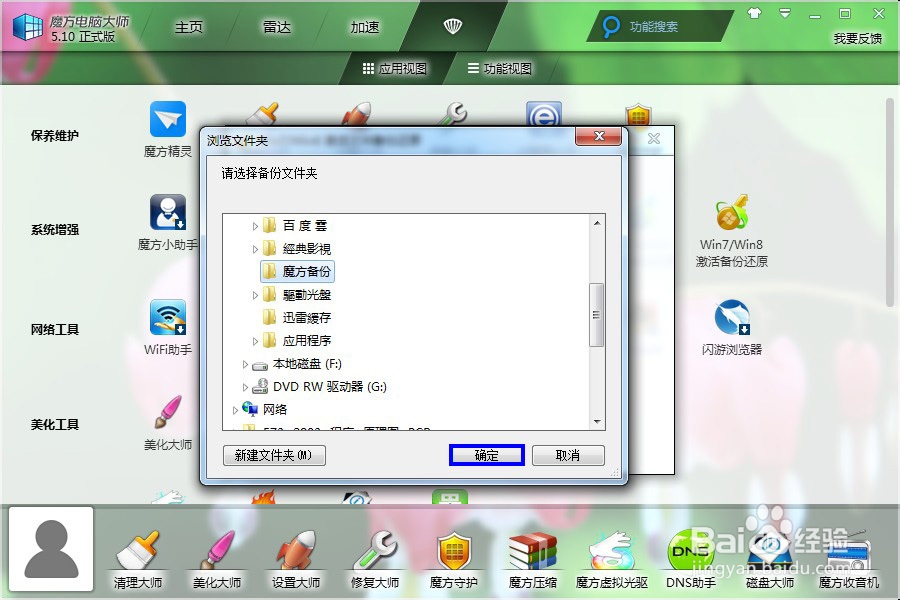Screen dimensions: 900x600
Task: Click folder tree scrollbar up arrow
Action: click(x=597, y=223)
